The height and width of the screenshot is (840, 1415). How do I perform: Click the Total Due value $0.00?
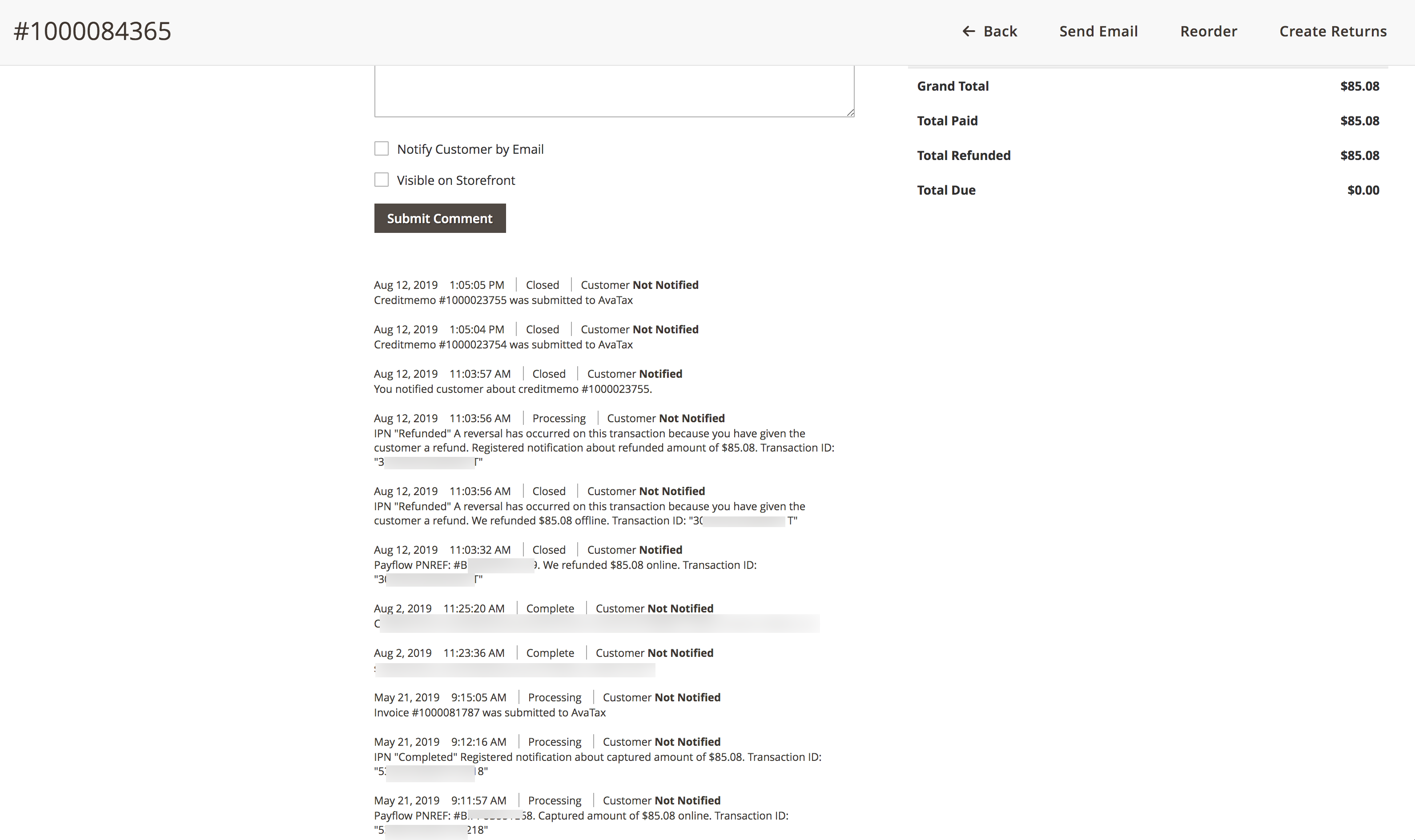(x=1363, y=190)
